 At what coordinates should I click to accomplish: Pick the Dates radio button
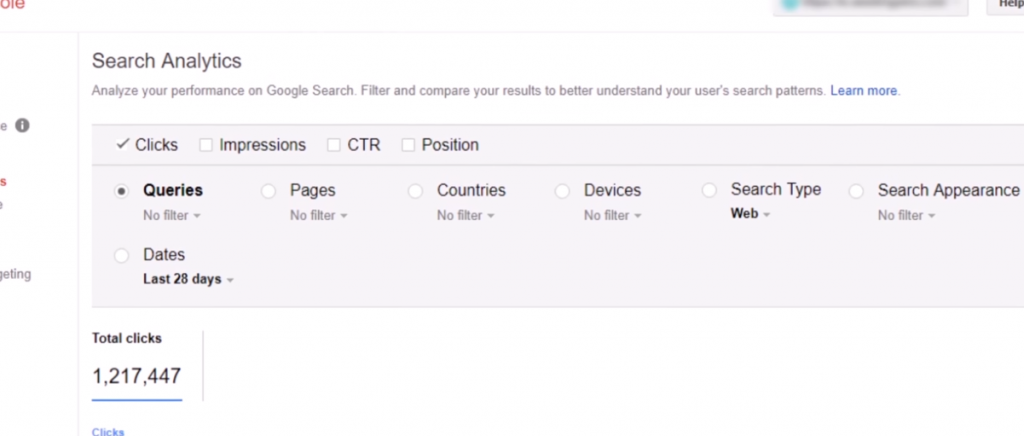pos(122,256)
